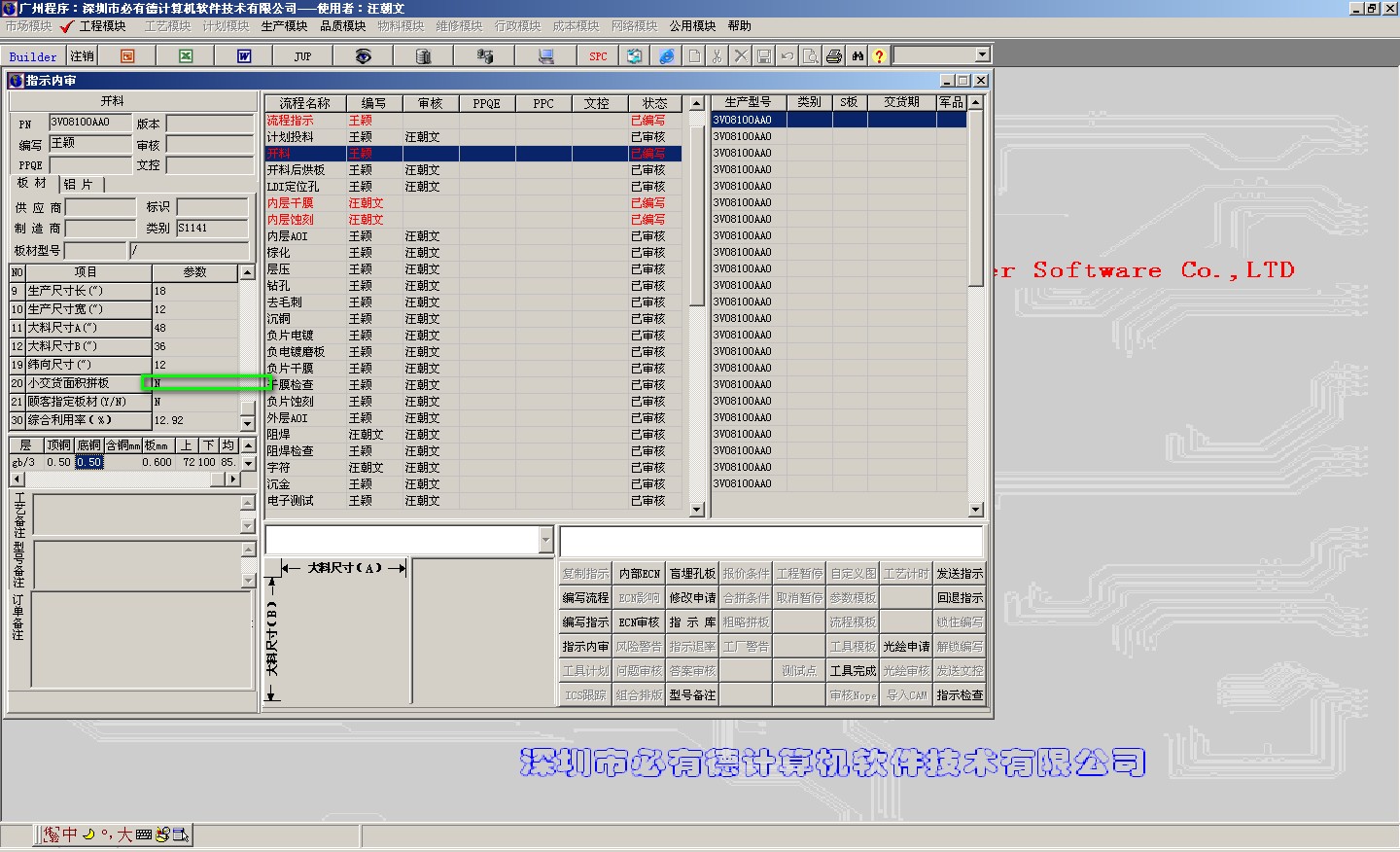This screenshot has height=852, width=1400.
Task: Click the 指示内审 button
Action: pyautogui.click(x=585, y=647)
